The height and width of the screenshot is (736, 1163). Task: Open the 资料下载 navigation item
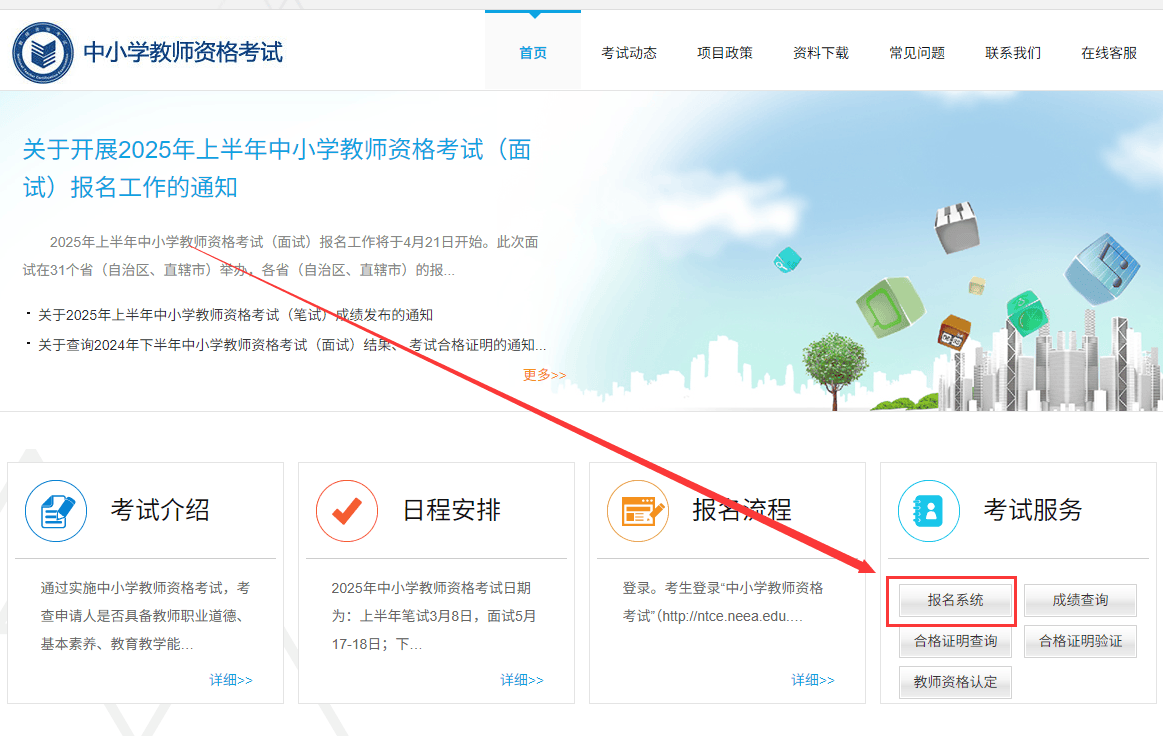click(x=821, y=53)
